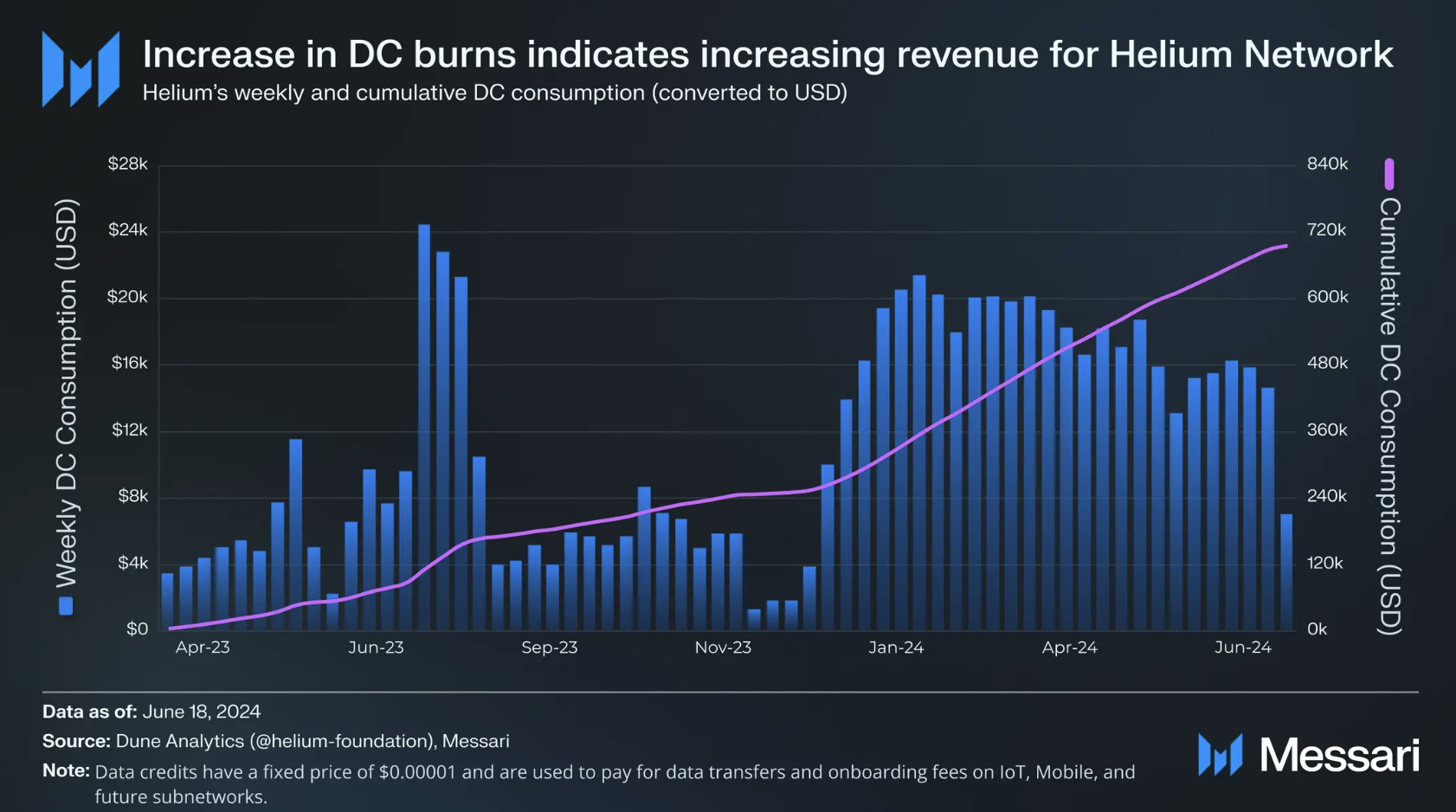The height and width of the screenshot is (812, 1456).
Task: Click the Weekly DC Consumption (USD) axis title
Action: (x=67, y=393)
